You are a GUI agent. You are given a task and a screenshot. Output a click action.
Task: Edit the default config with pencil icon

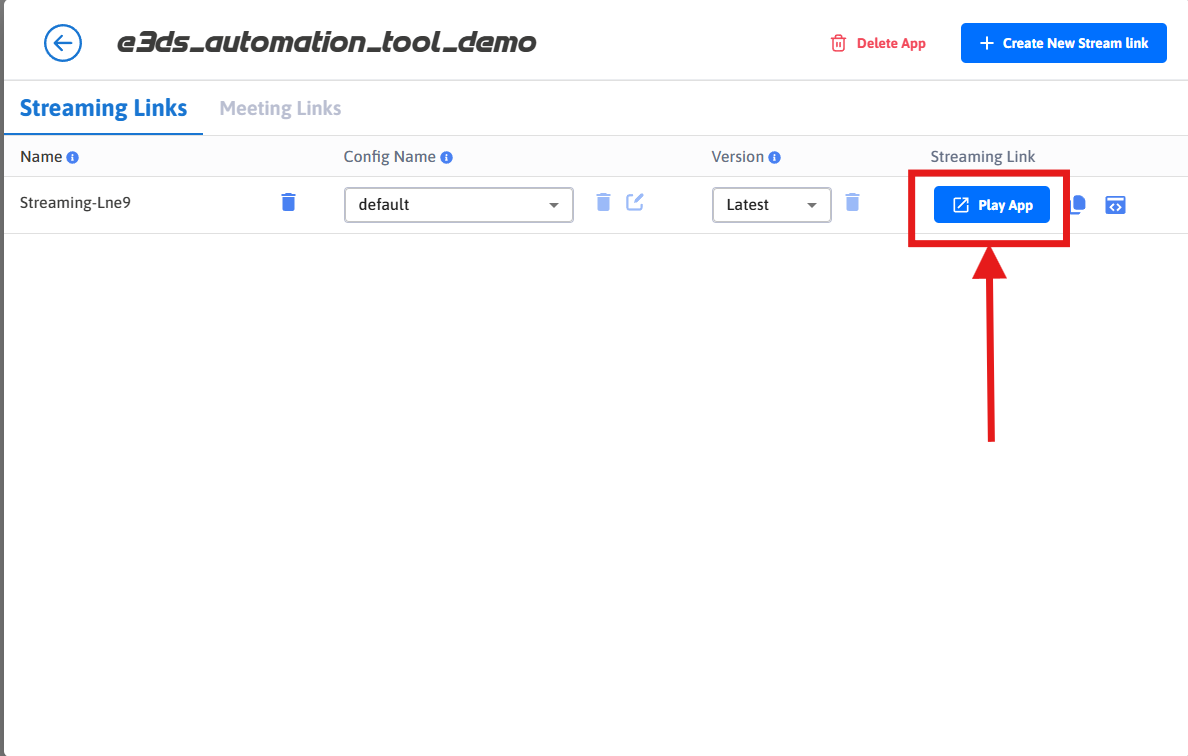(635, 203)
